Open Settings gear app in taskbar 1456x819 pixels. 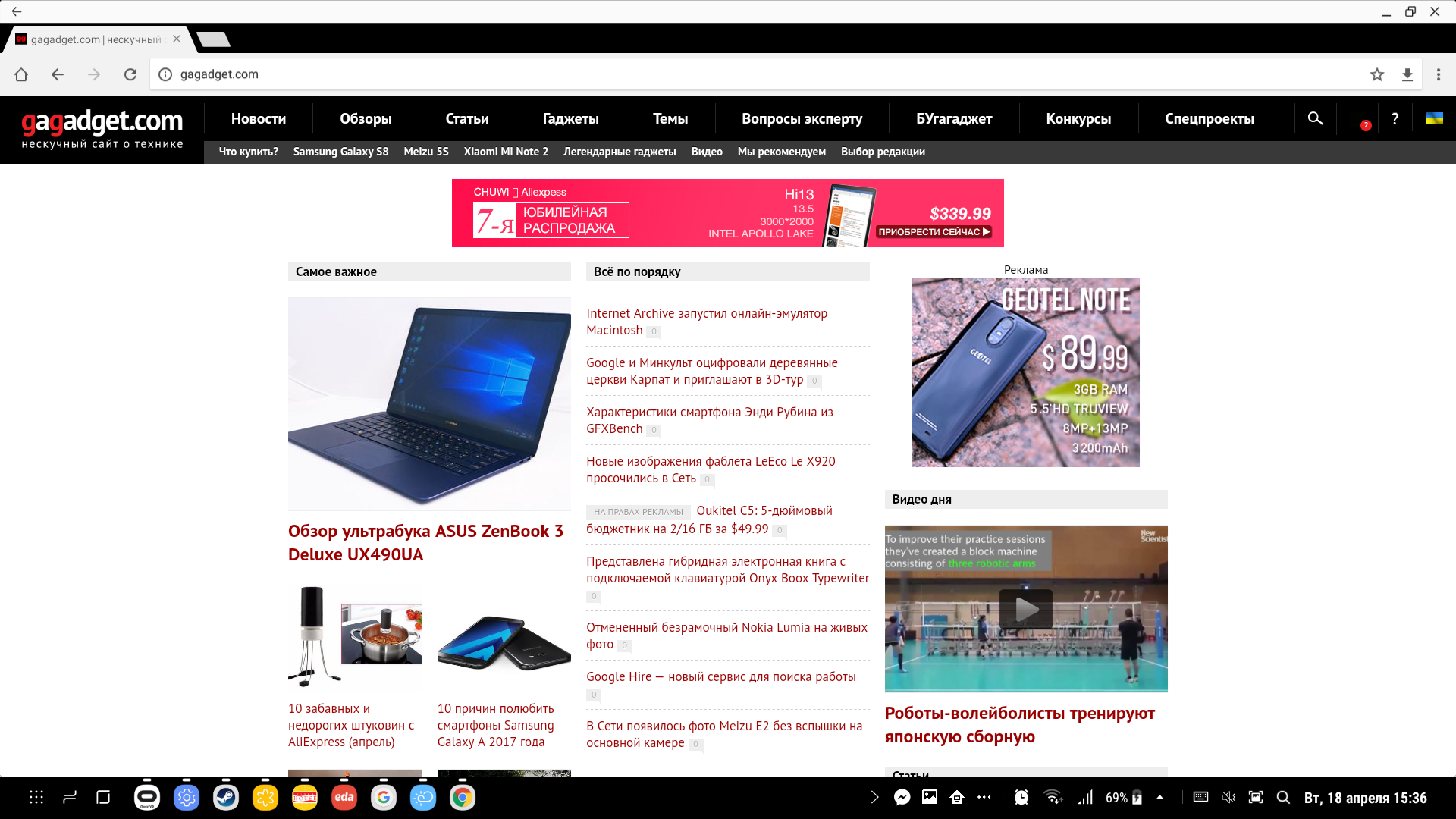click(x=187, y=797)
